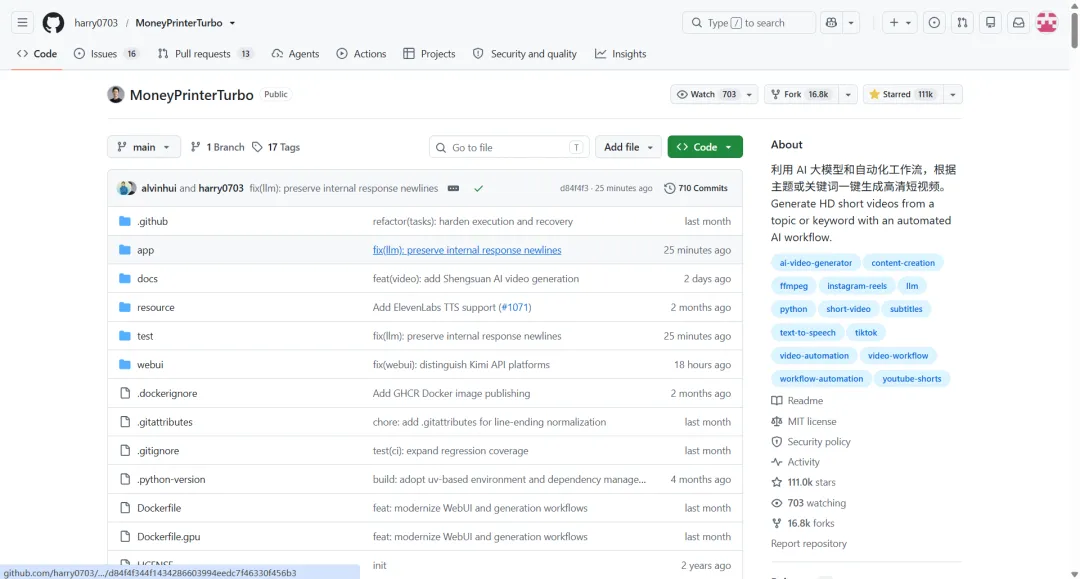This screenshot has height=579, width=1080.
Task: View 1 Branch link
Action: tap(218, 147)
